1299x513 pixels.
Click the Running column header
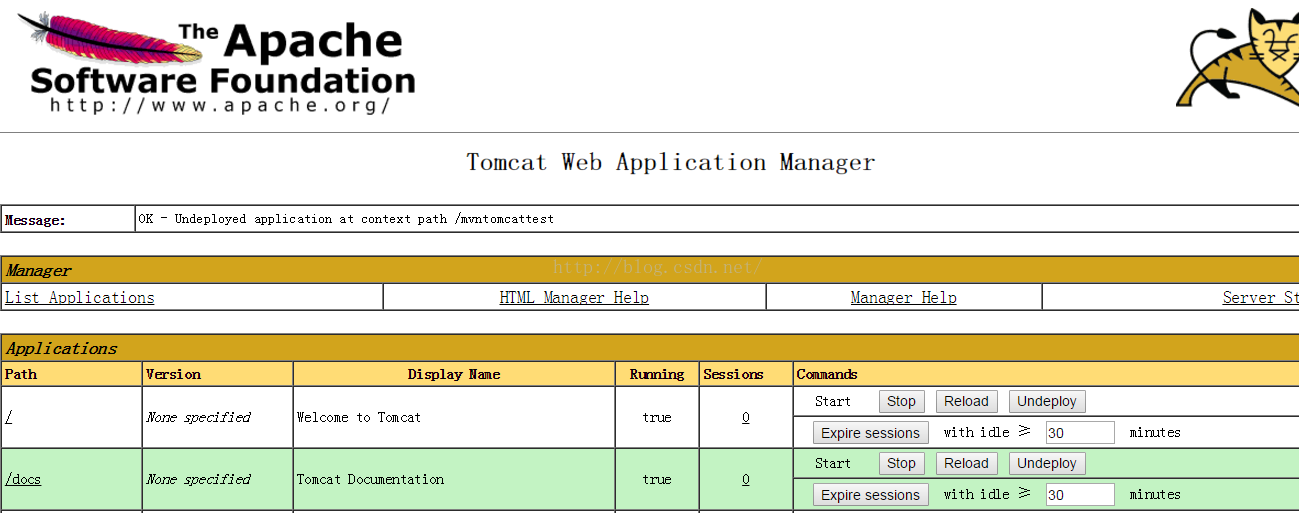click(657, 374)
